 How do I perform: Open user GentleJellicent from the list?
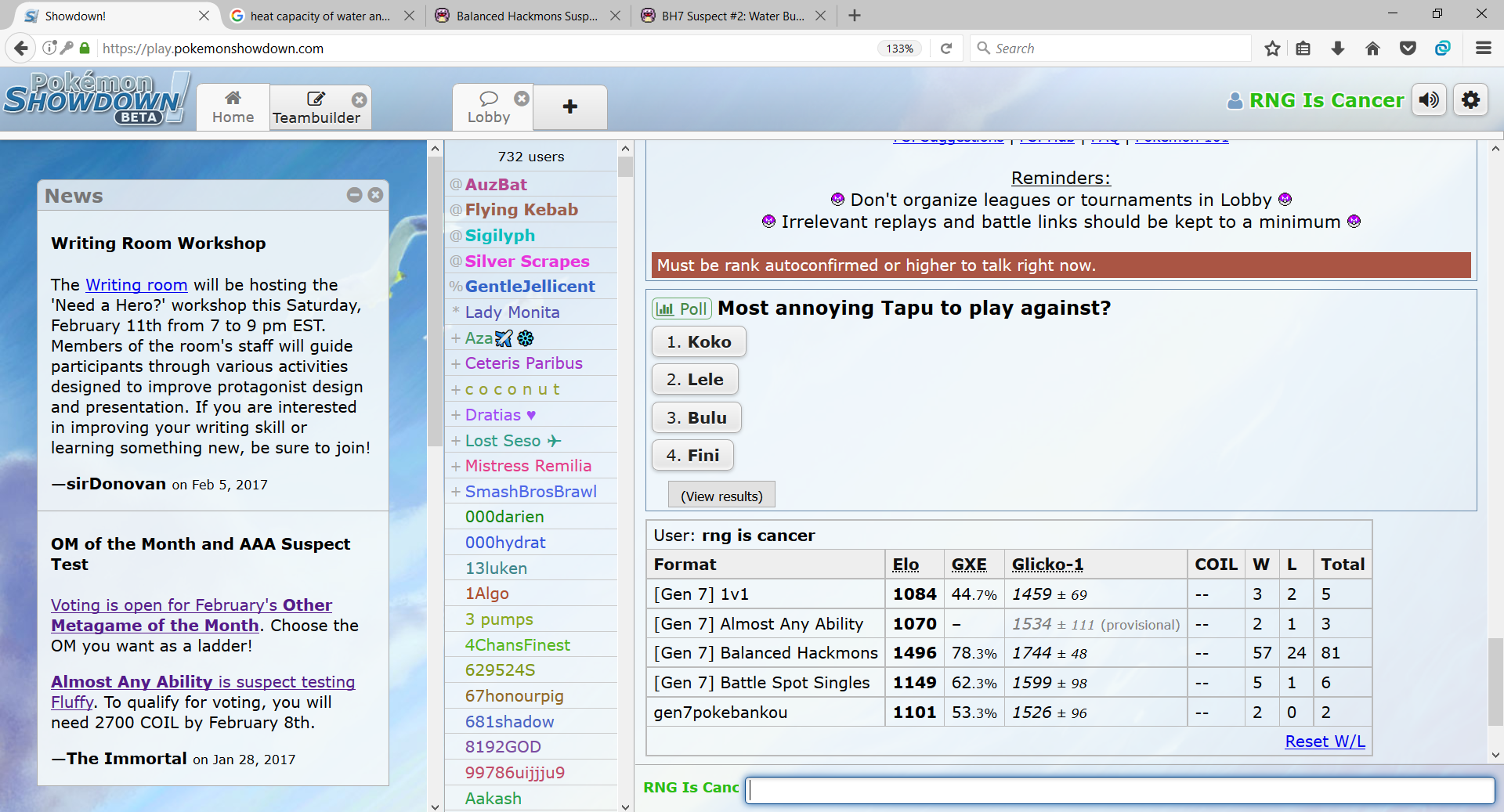(x=530, y=287)
